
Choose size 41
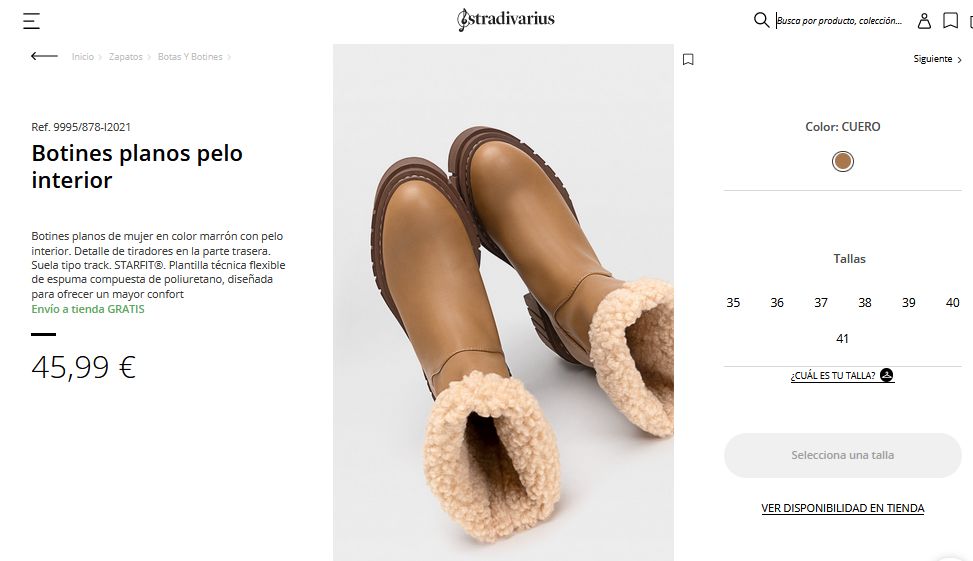pos(842,339)
